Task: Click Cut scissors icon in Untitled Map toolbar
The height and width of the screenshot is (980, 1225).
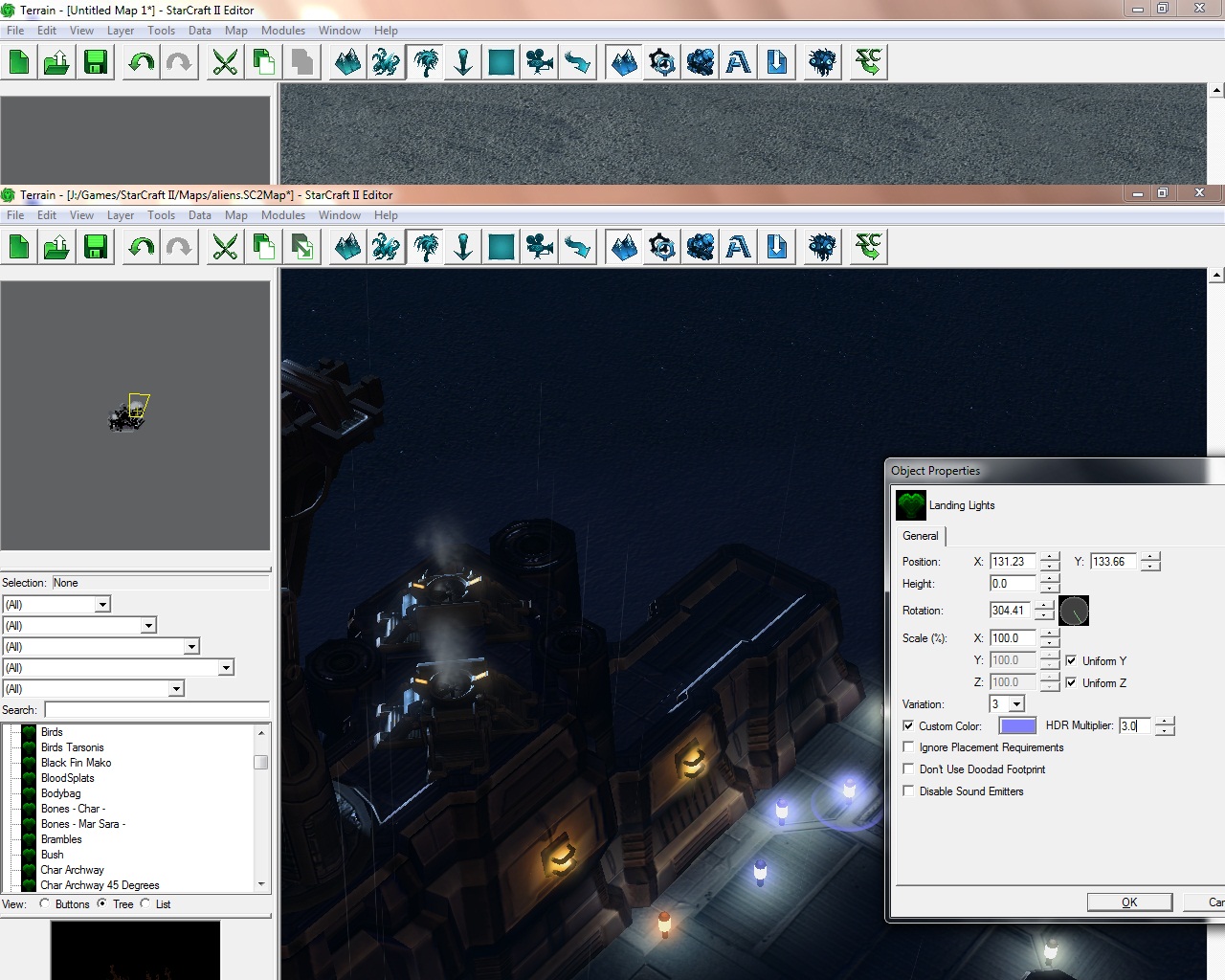Action: click(x=225, y=63)
